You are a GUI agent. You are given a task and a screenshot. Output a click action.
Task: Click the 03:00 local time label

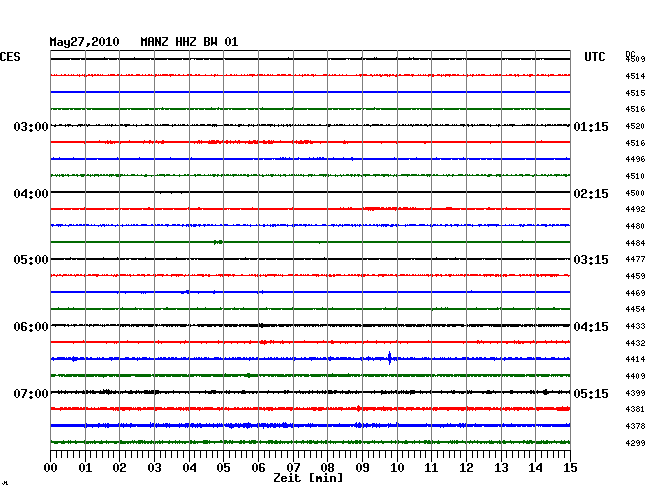pyautogui.click(x=30, y=127)
